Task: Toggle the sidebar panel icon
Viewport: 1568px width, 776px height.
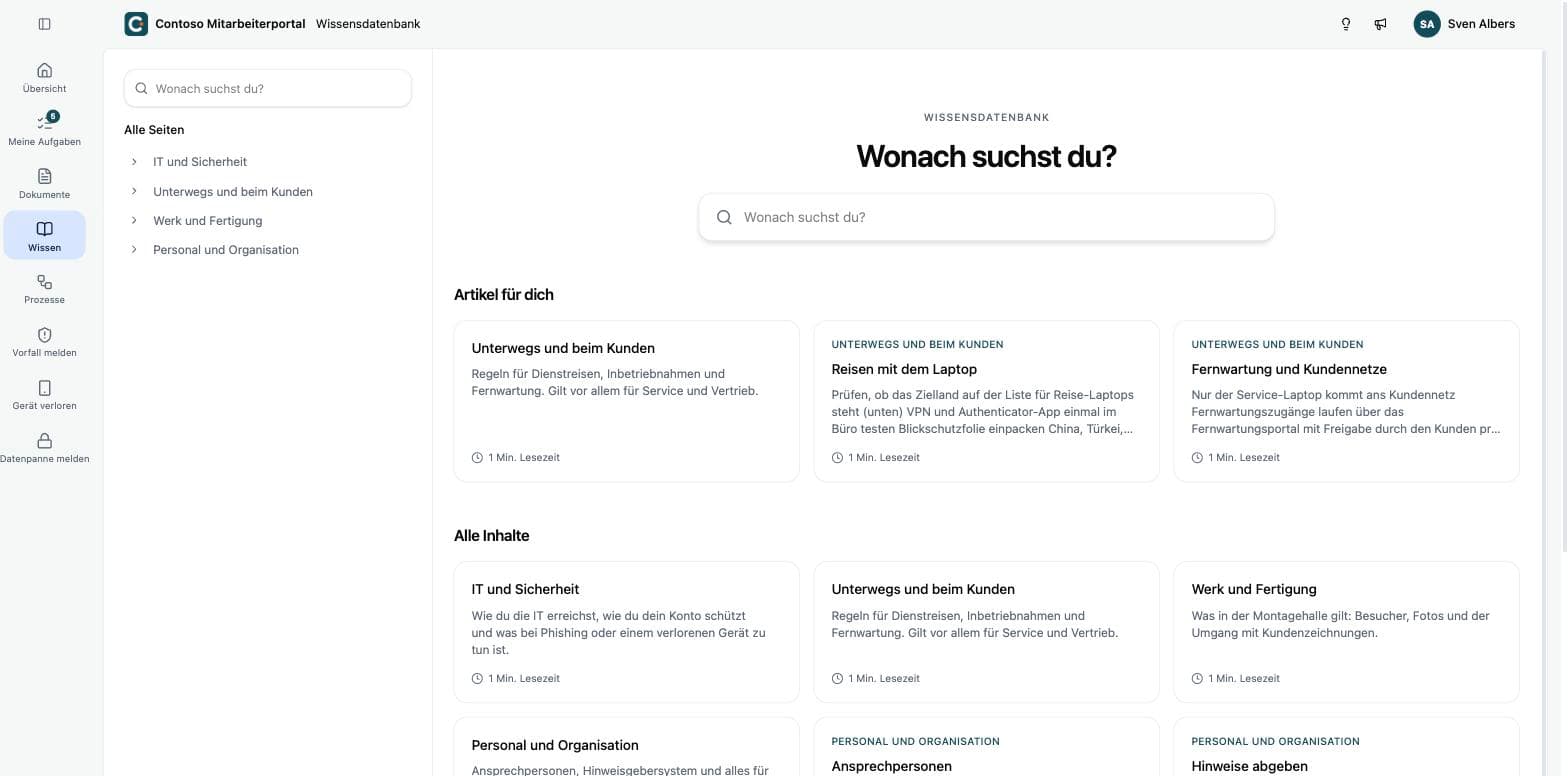Action: [x=44, y=24]
